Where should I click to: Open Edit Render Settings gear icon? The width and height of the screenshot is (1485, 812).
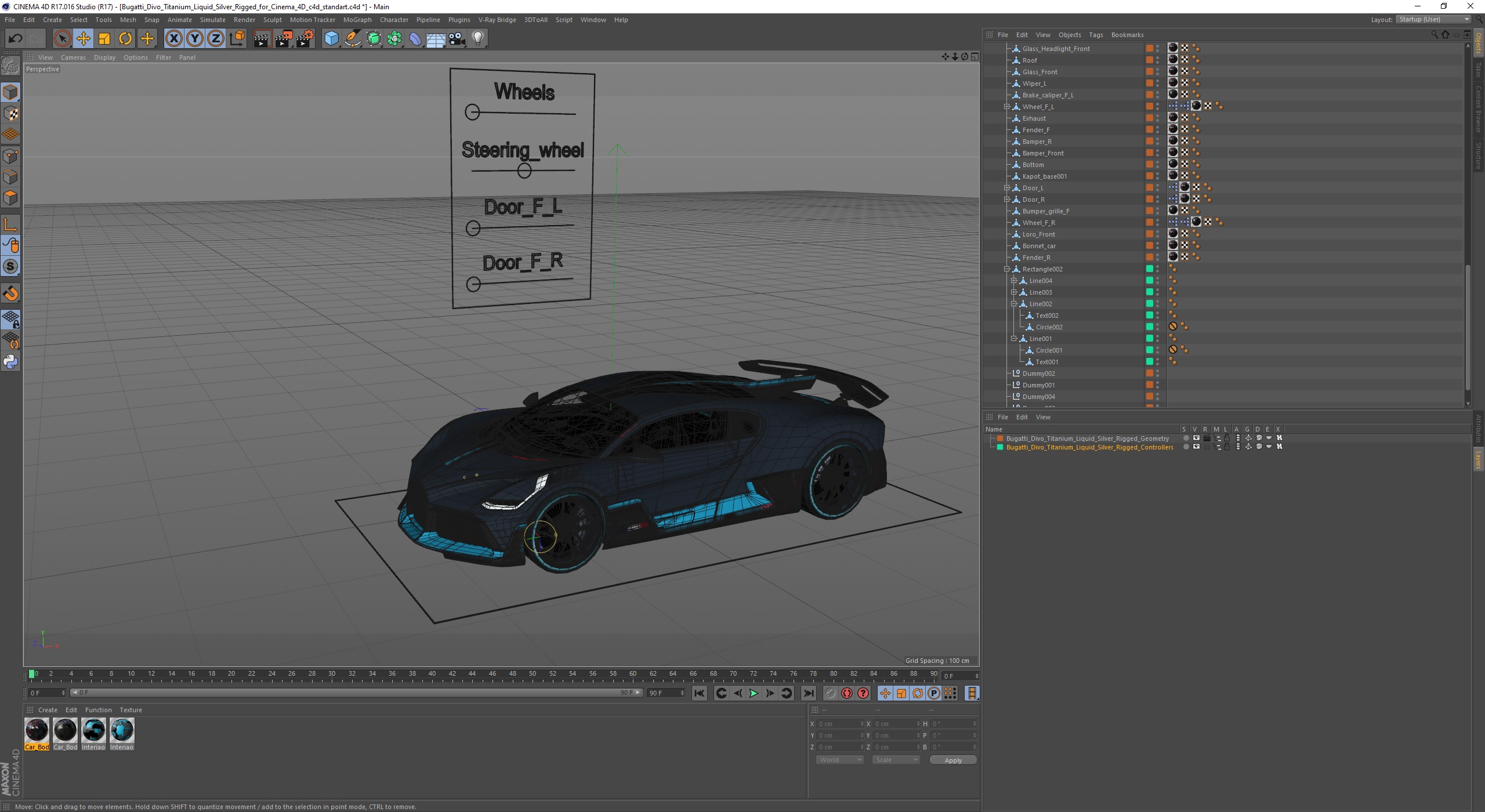305,39
